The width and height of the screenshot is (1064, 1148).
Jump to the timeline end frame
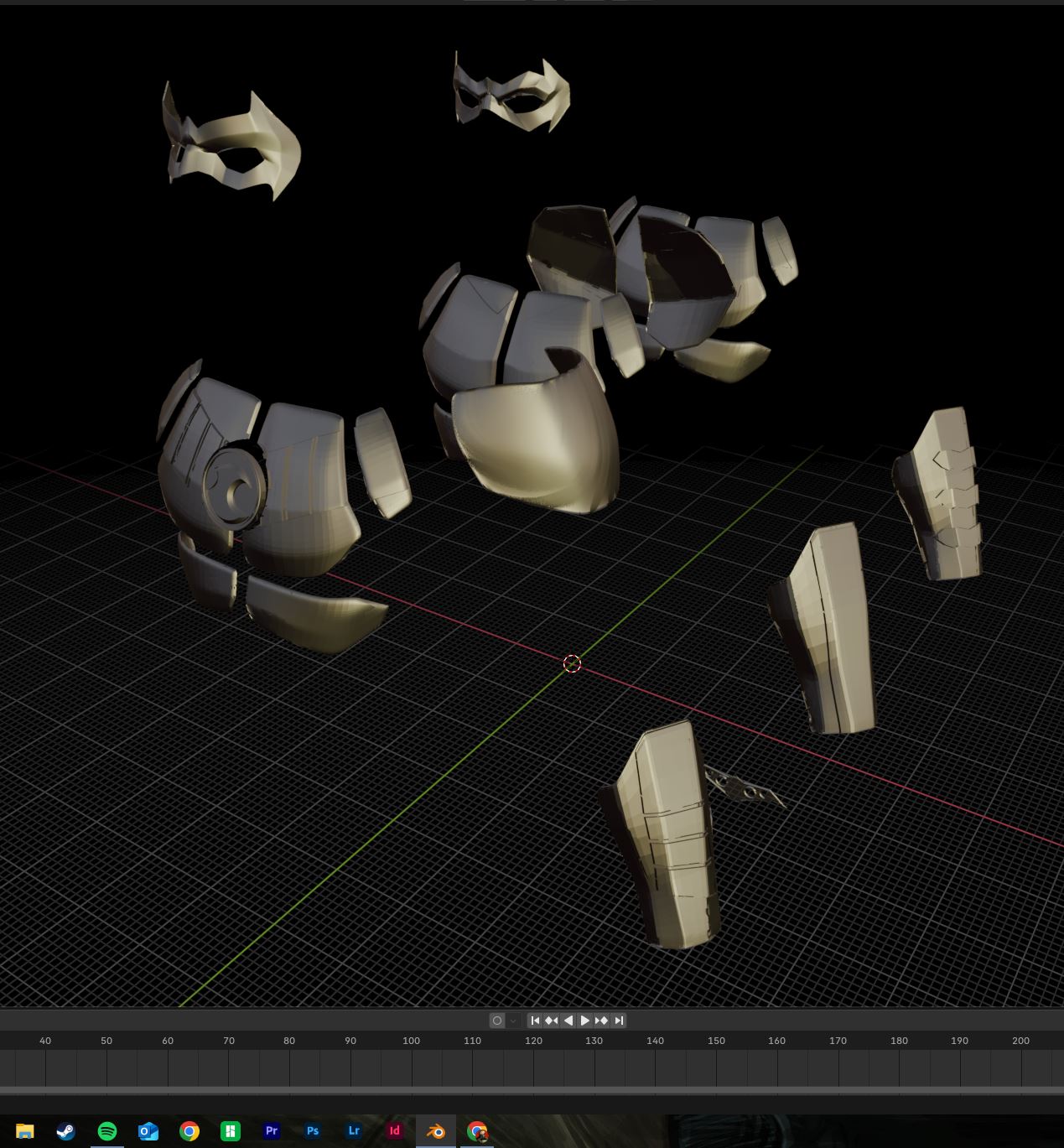pyautogui.click(x=619, y=1021)
